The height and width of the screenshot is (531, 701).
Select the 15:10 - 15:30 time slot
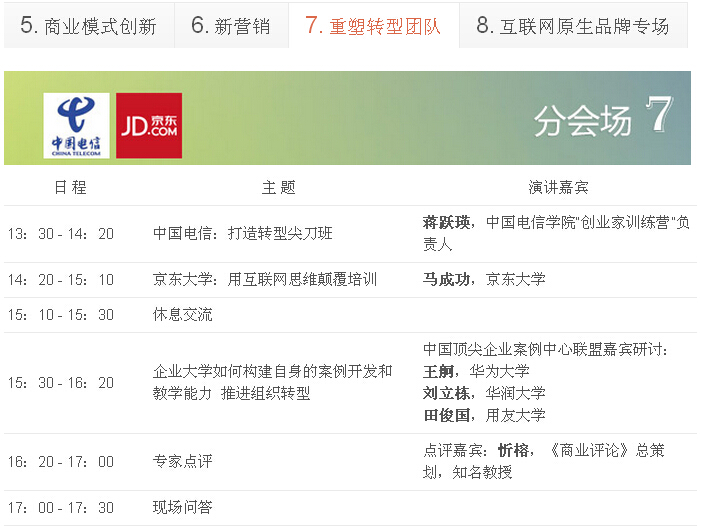61,315
